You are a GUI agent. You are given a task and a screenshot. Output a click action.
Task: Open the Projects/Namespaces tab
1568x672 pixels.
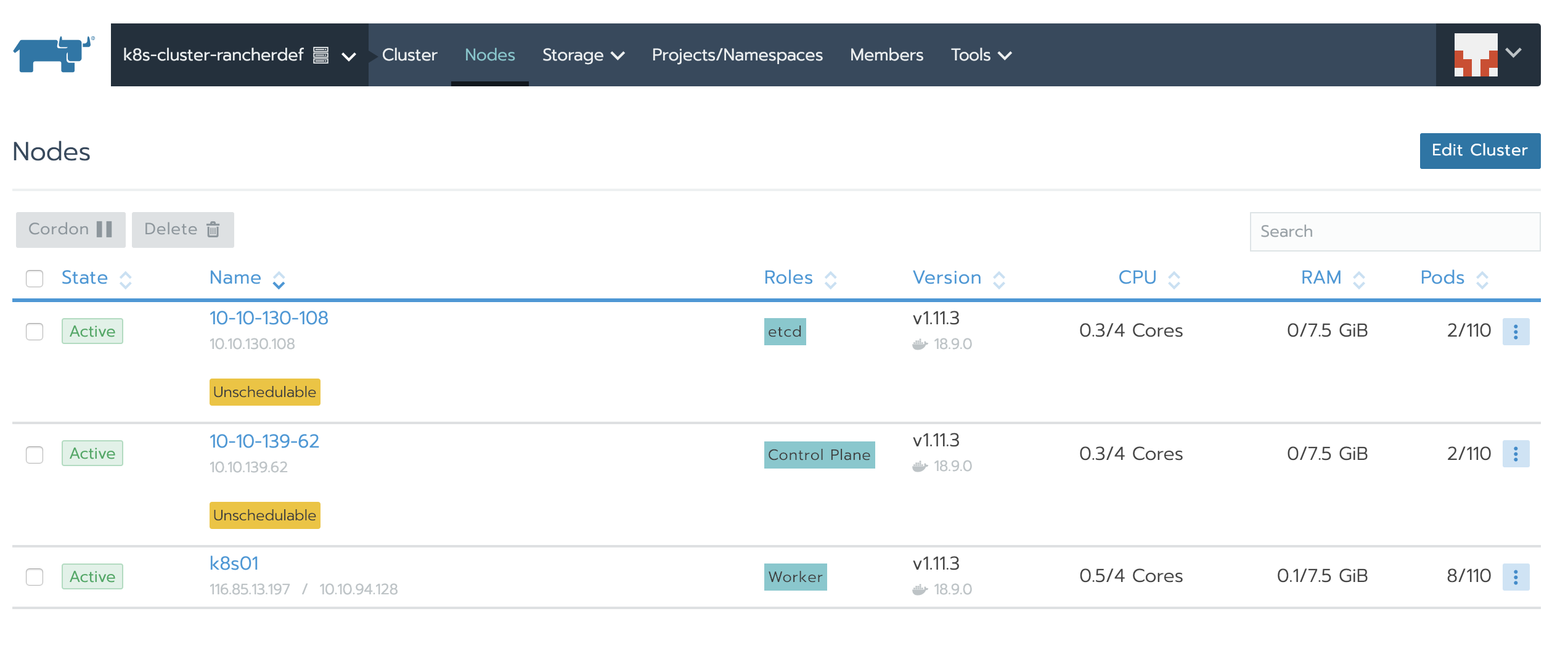point(737,55)
